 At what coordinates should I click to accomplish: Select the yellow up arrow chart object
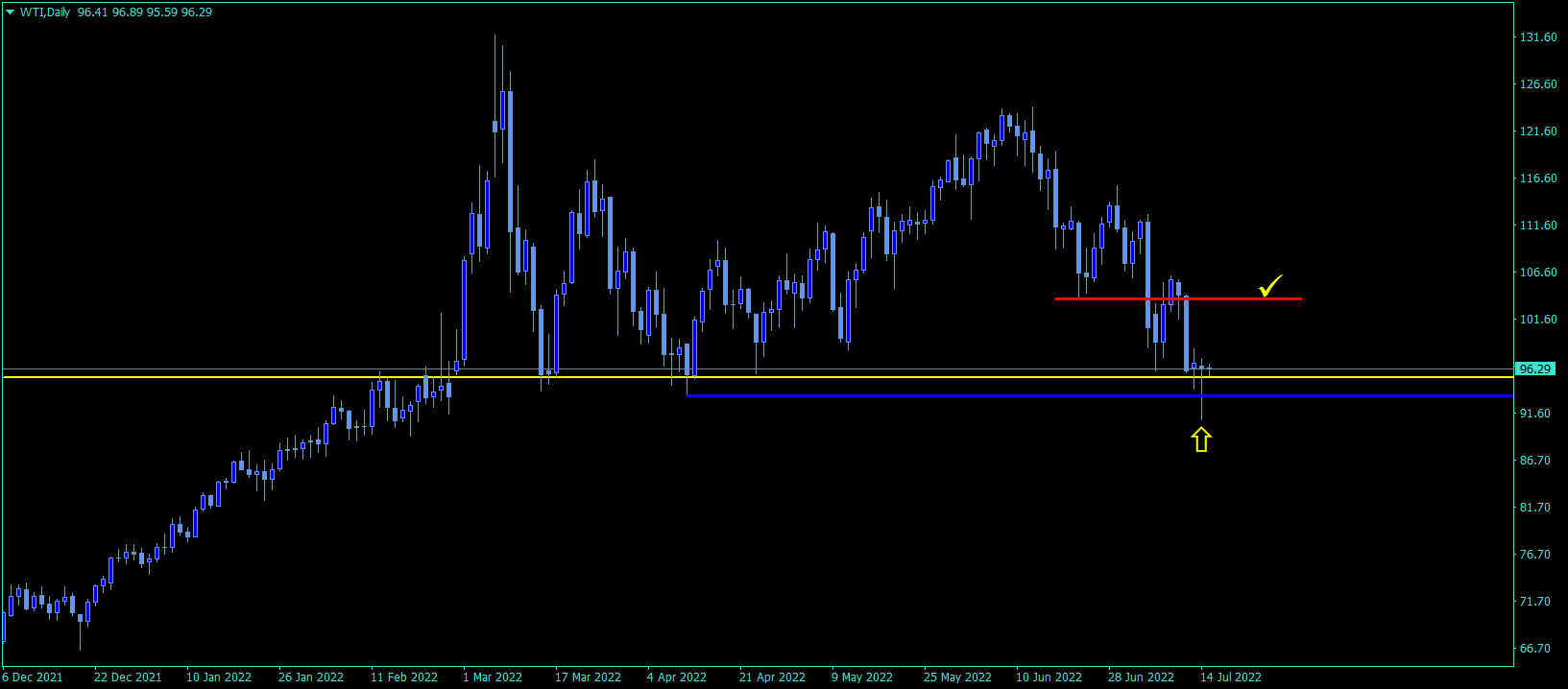pos(1201,440)
